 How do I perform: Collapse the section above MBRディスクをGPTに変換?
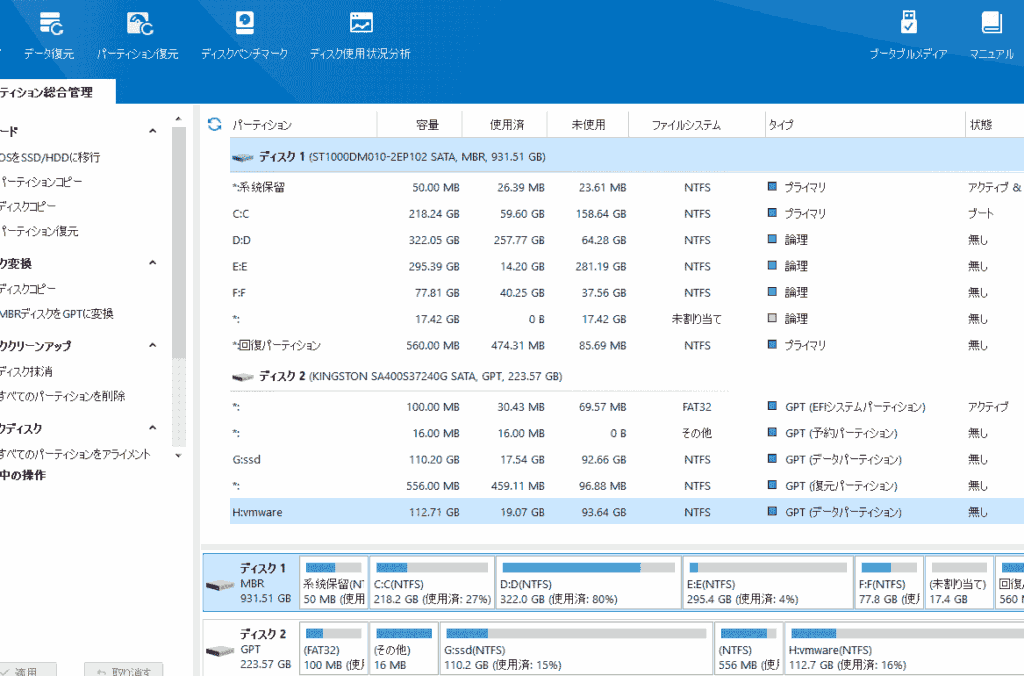coord(153,264)
